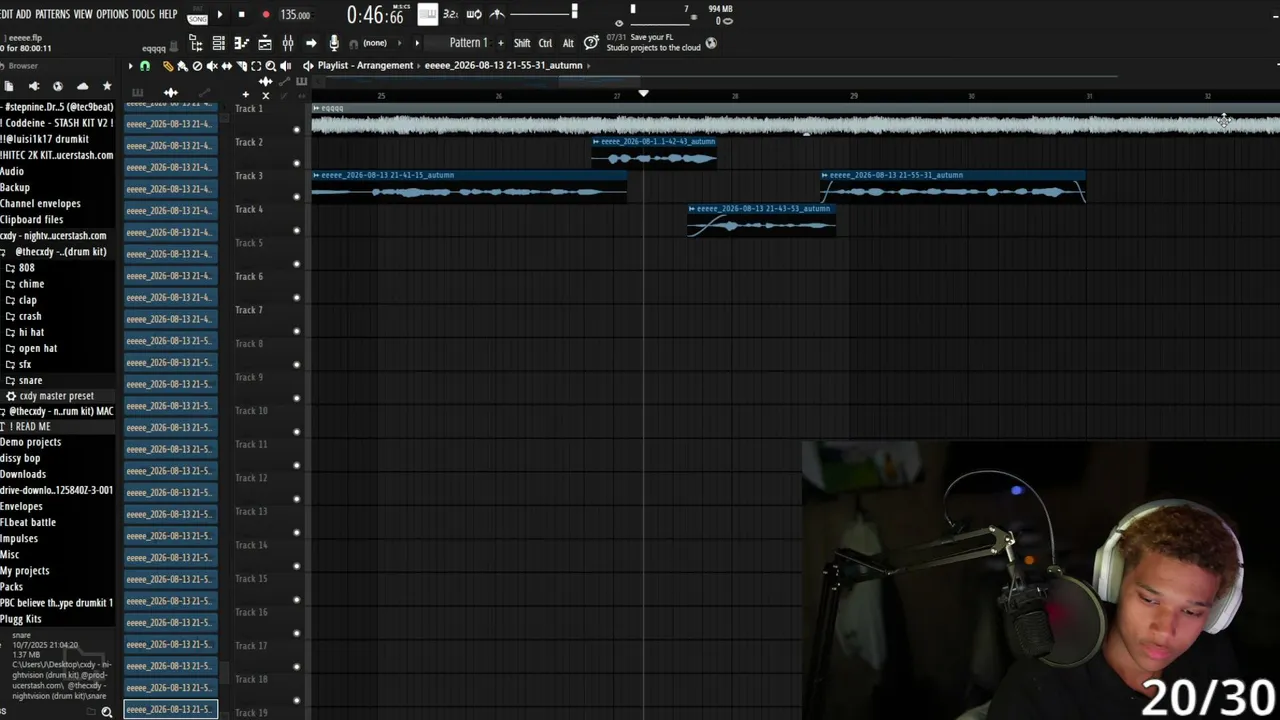The height and width of the screenshot is (720, 1280).
Task: Mute Track 1 via its dot
Action: pos(296,130)
